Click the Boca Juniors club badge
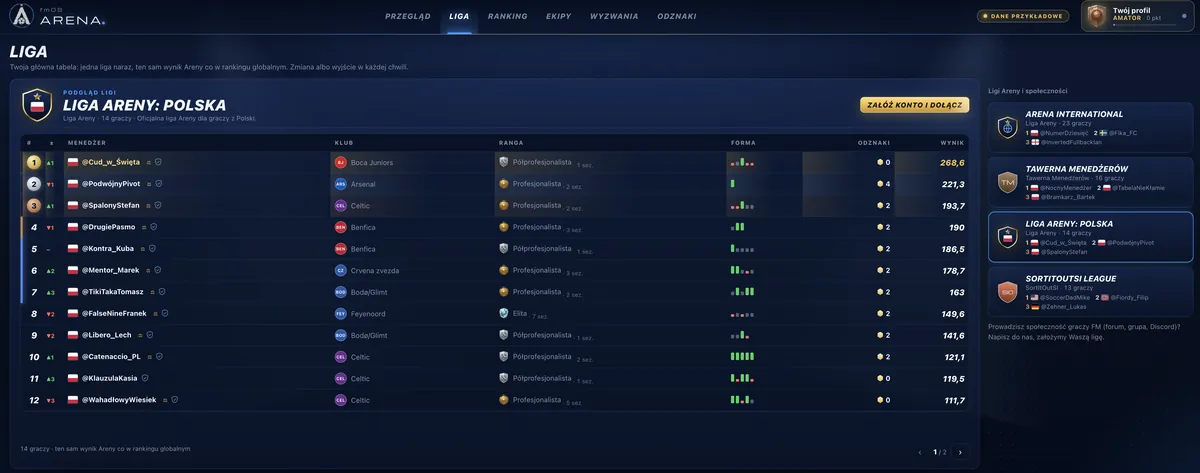1200x473 pixels. [x=341, y=162]
